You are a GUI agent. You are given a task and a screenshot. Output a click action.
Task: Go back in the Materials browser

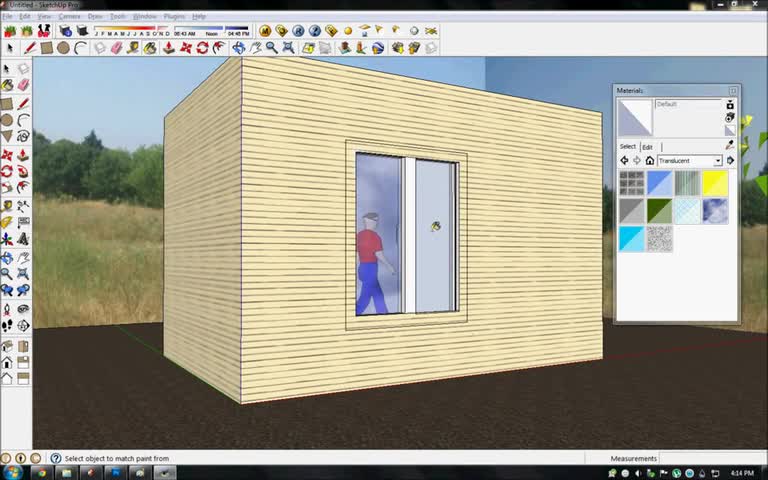pyautogui.click(x=624, y=161)
